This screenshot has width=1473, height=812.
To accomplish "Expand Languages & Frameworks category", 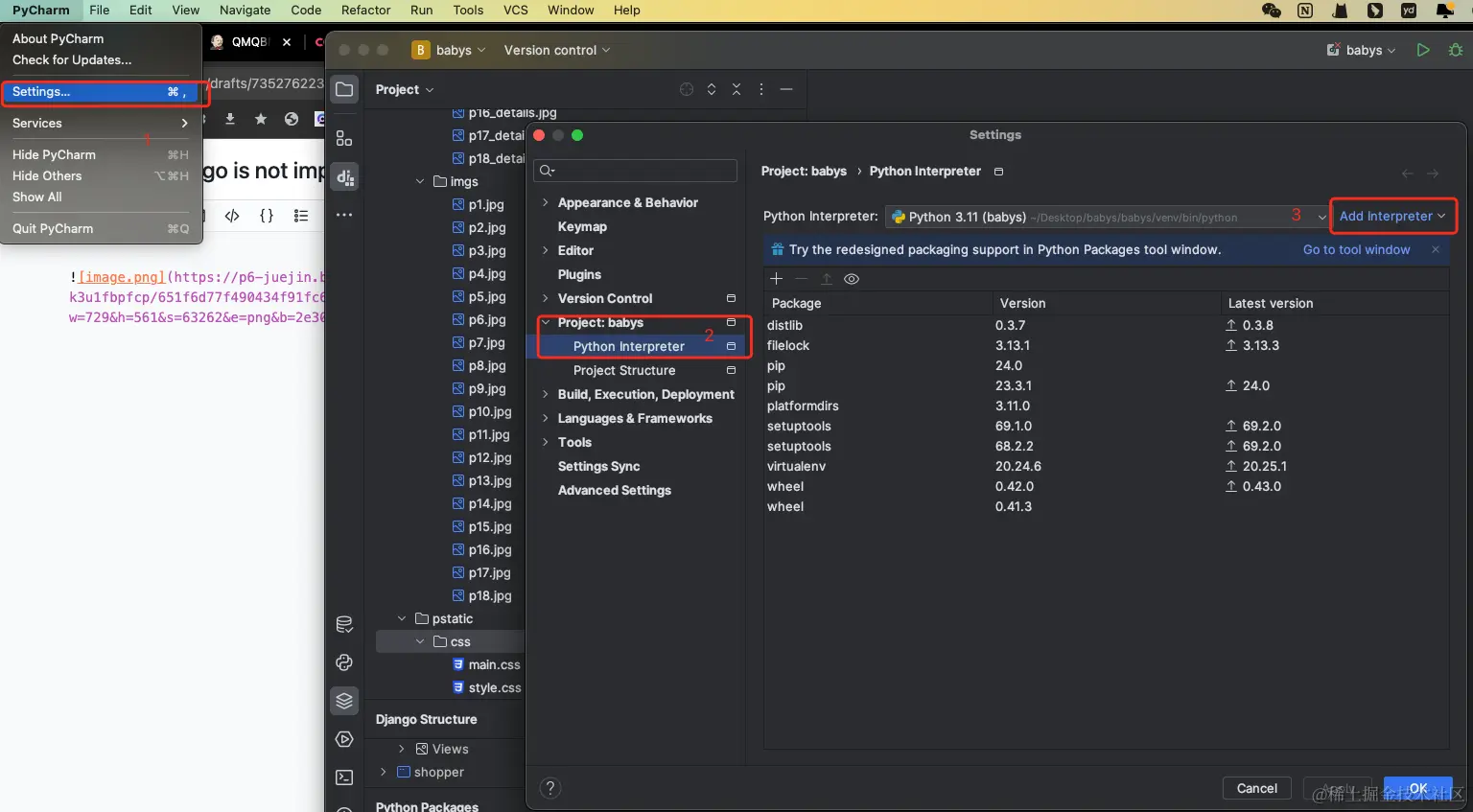I will coord(546,418).
